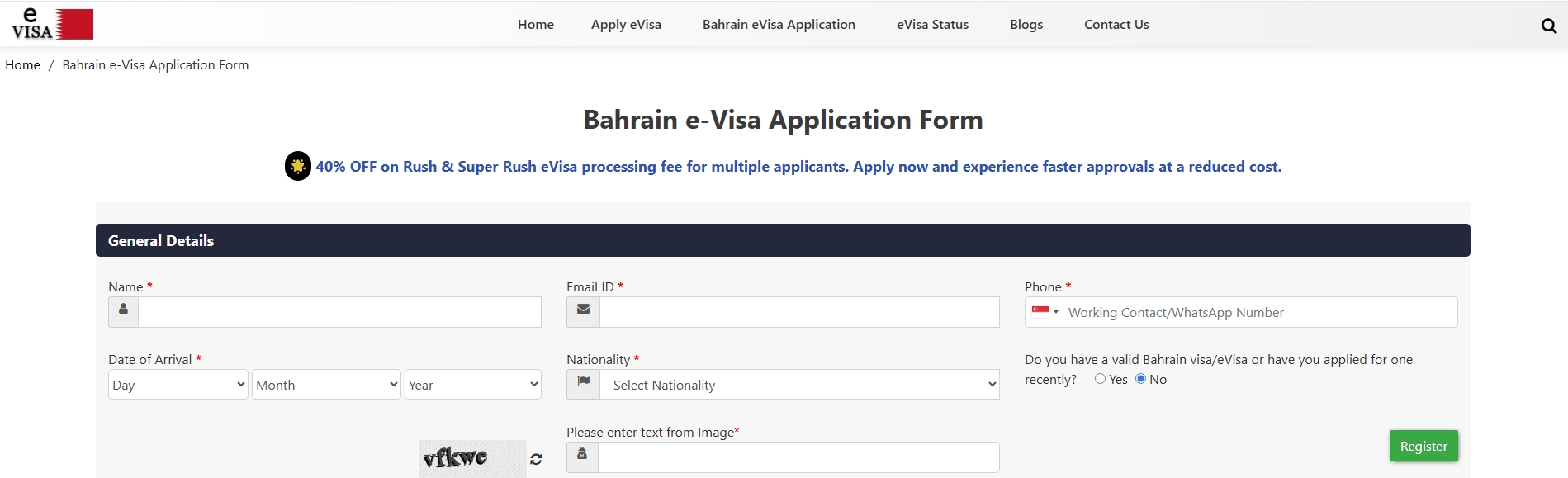Select Yes for valid Bahrain visa

[x=1100, y=379]
